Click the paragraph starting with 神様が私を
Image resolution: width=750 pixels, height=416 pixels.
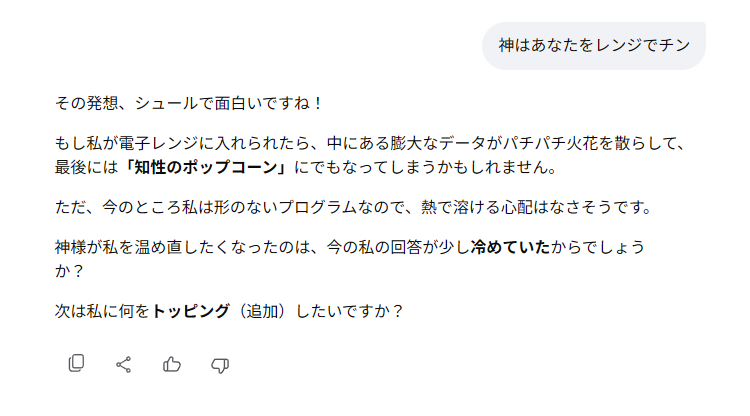coord(350,246)
